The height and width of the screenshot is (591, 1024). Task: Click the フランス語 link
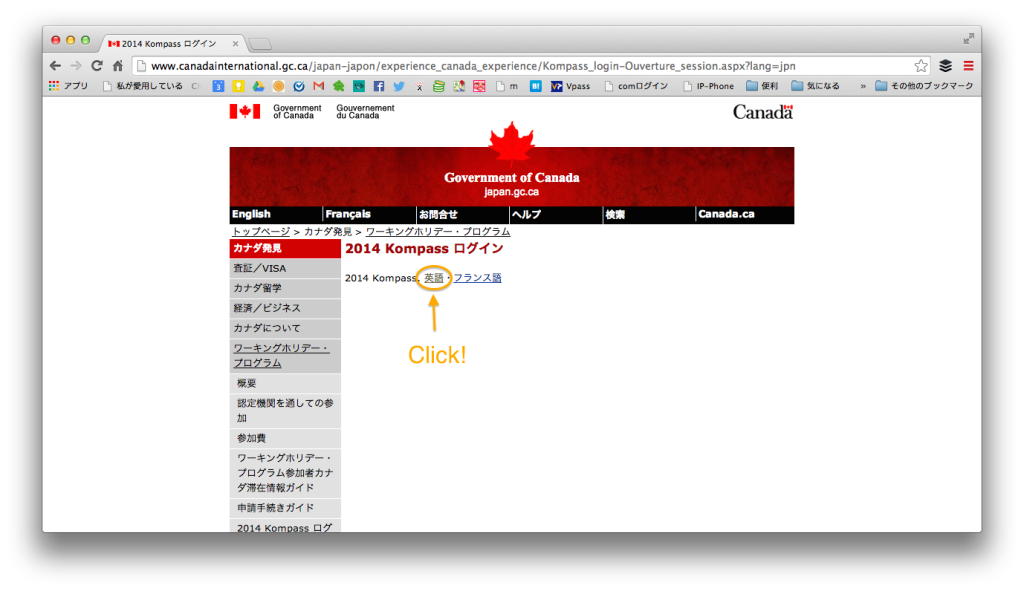tap(477, 277)
